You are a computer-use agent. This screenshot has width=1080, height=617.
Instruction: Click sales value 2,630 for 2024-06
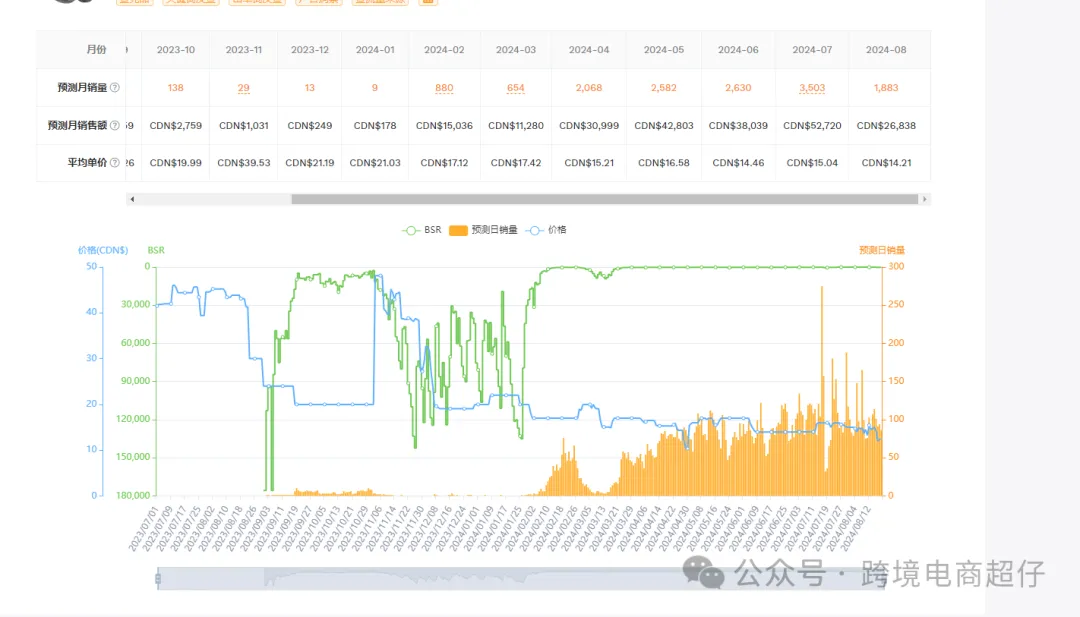[738, 87]
